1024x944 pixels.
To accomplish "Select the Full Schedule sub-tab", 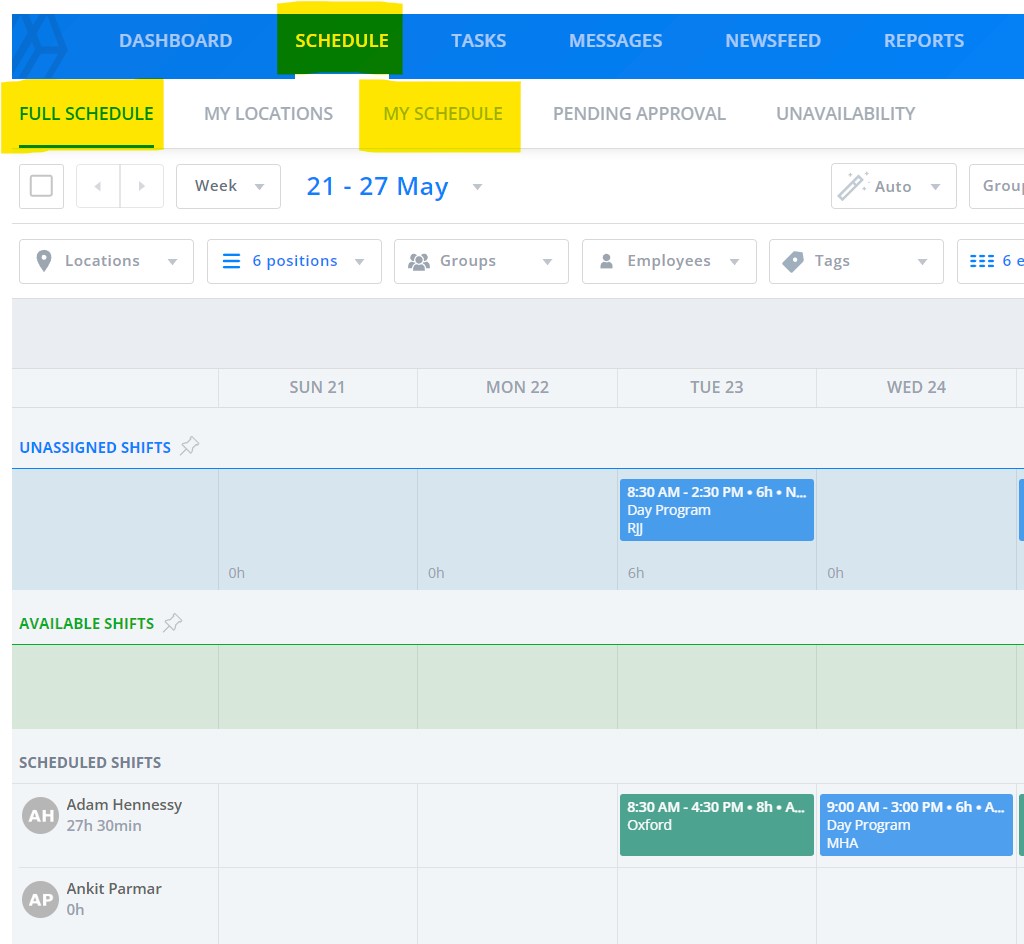I will coord(86,114).
